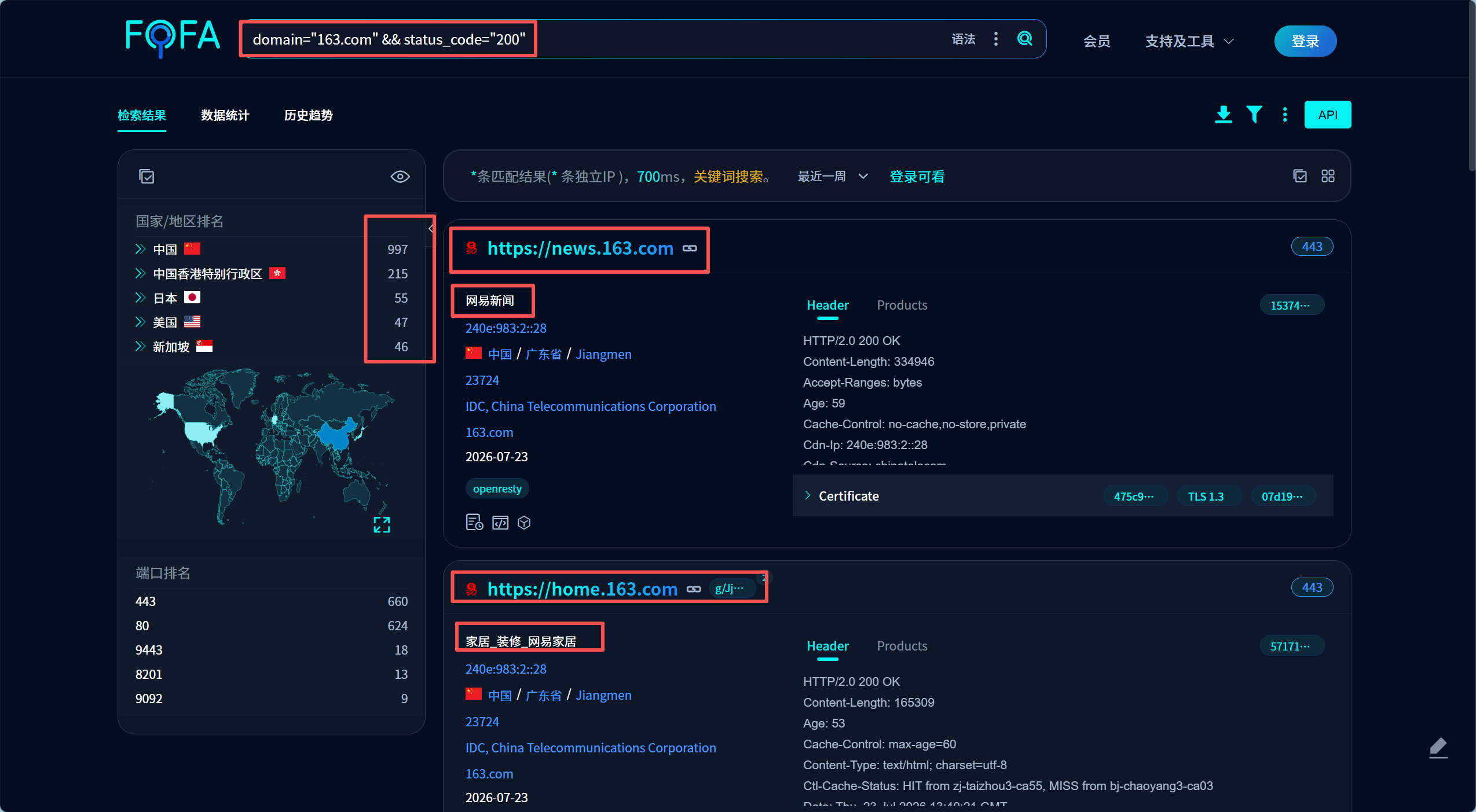Screen dimensions: 1476x812
Task: Toggle the results bar select-all checkbox icon
Action: (1299, 176)
